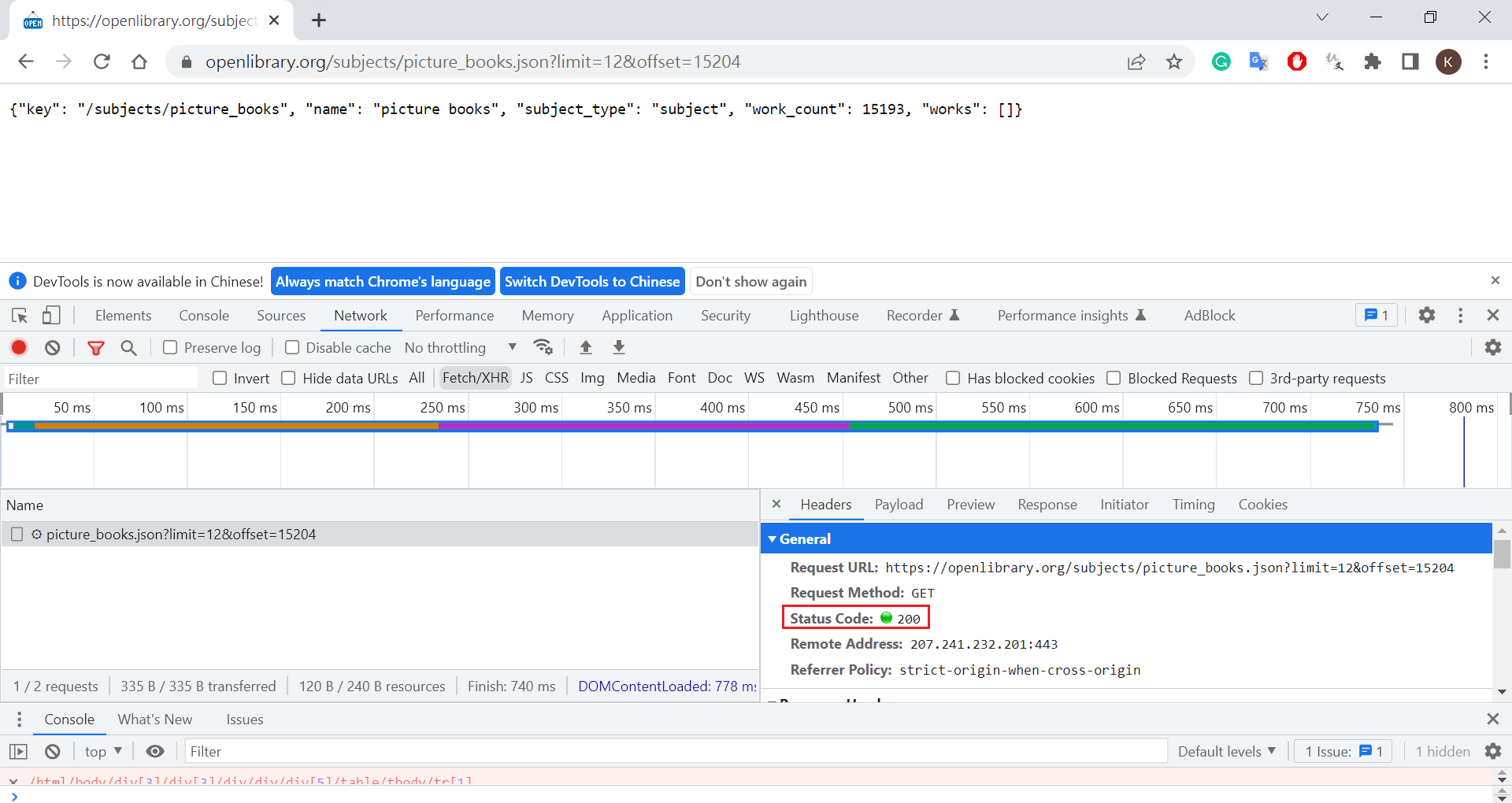Collapse the General headers section
This screenshot has height=803, width=1512.
point(773,539)
